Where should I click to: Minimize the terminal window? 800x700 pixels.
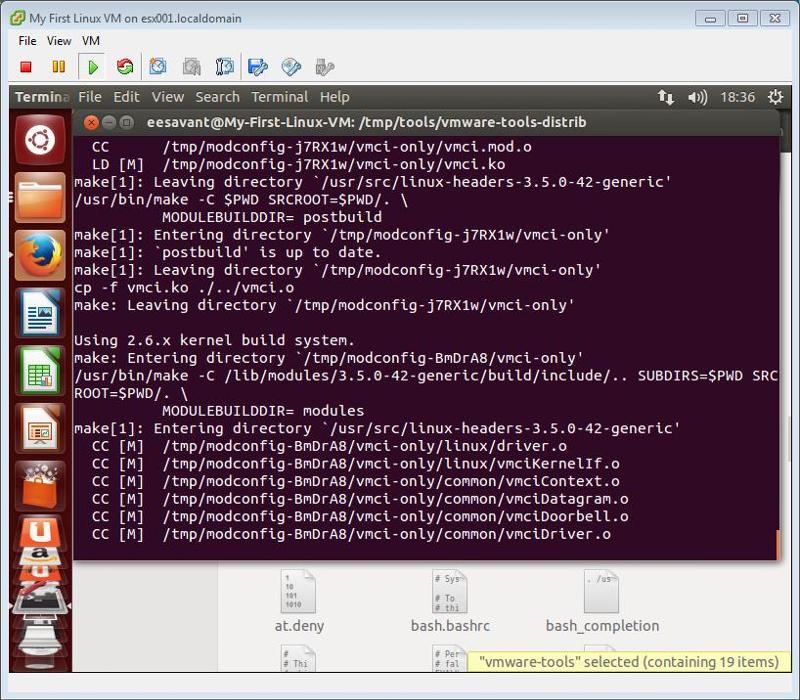coord(109,122)
